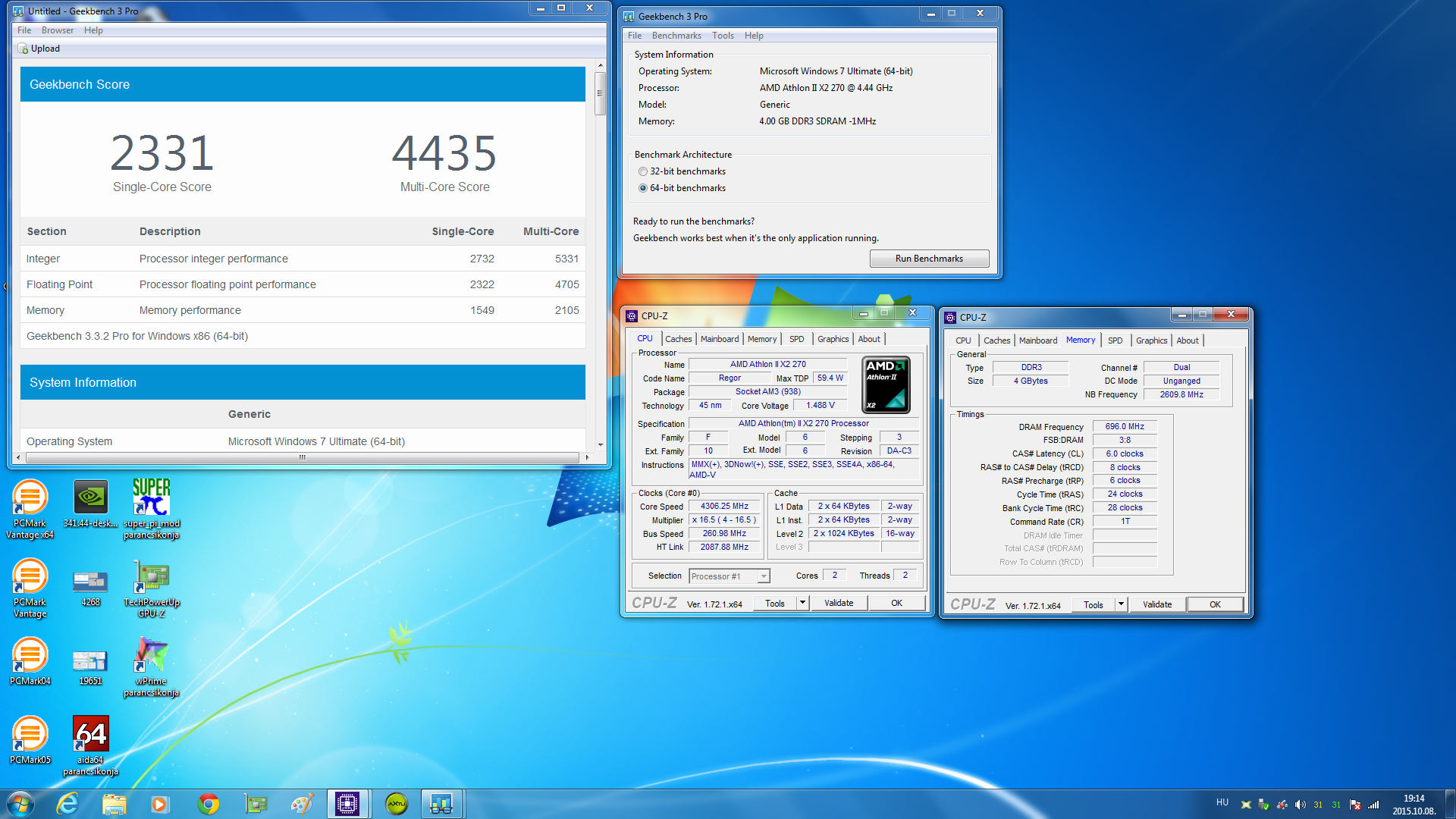Click Run Benchmarks button
1456x819 pixels.
pos(929,259)
